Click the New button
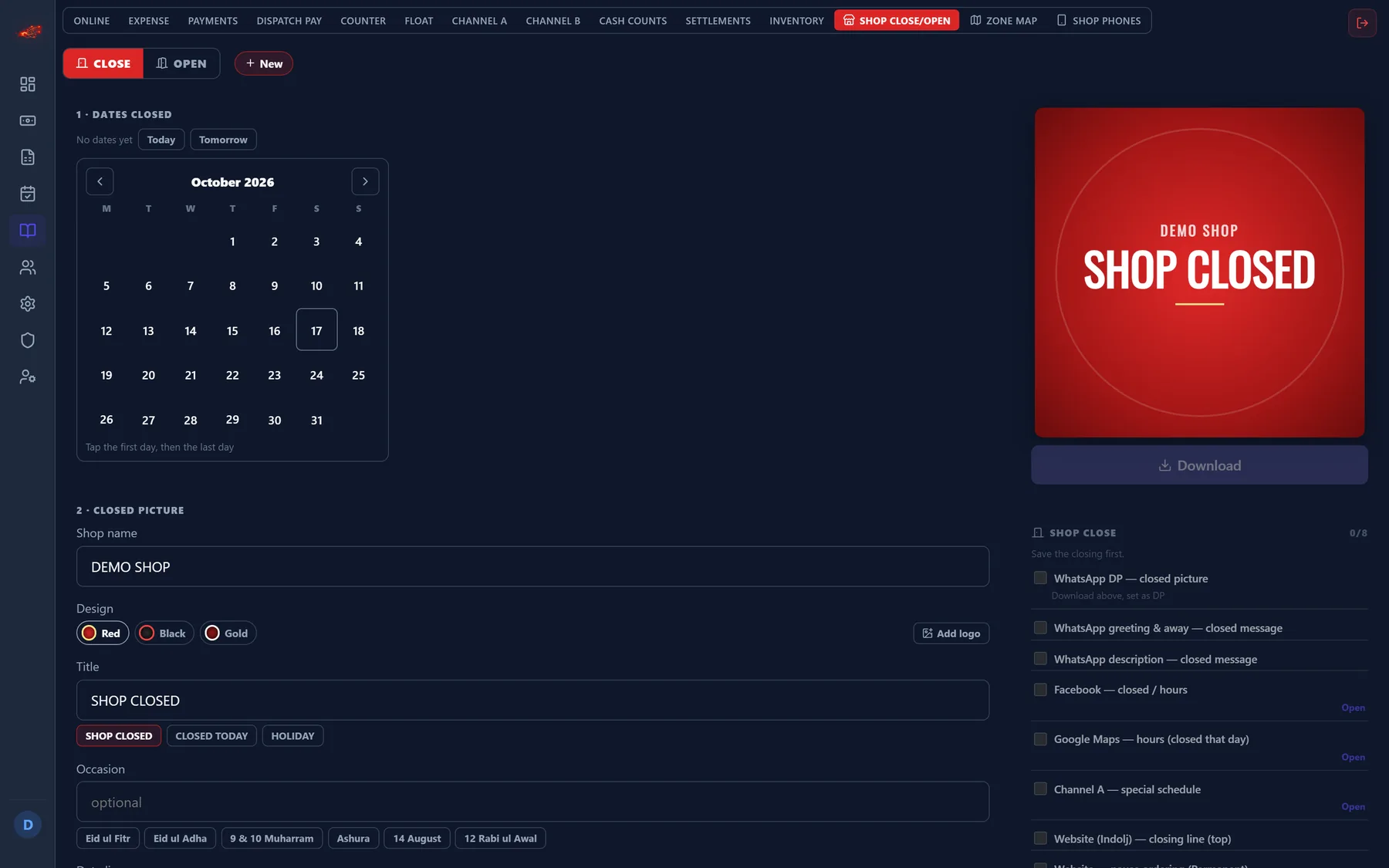1389x868 pixels. [264, 63]
